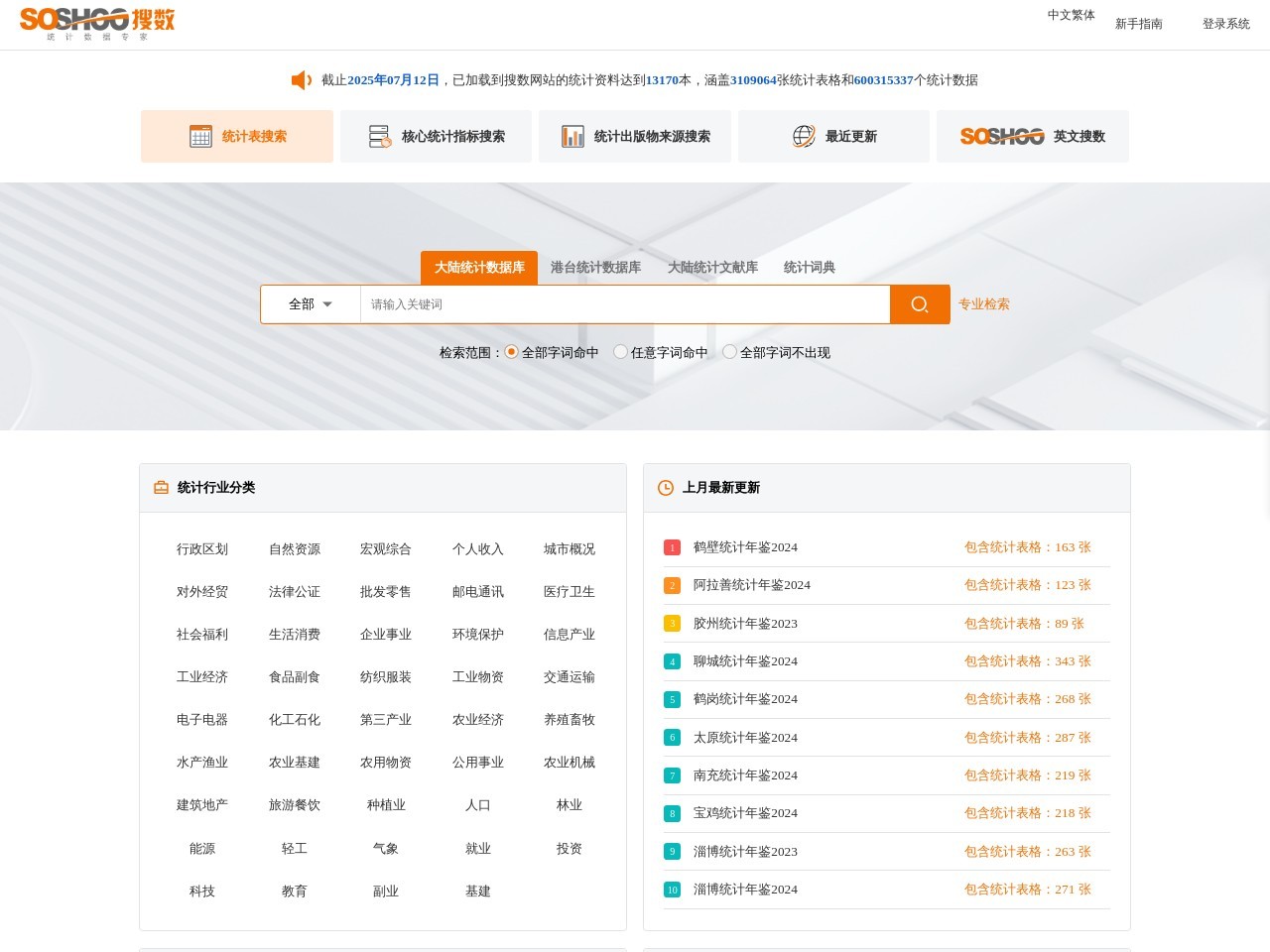Switch to the 港台统计数据库 tab
Viewport: 1270px width, 952px height.
pyautogui.click(x=595, y=267)
